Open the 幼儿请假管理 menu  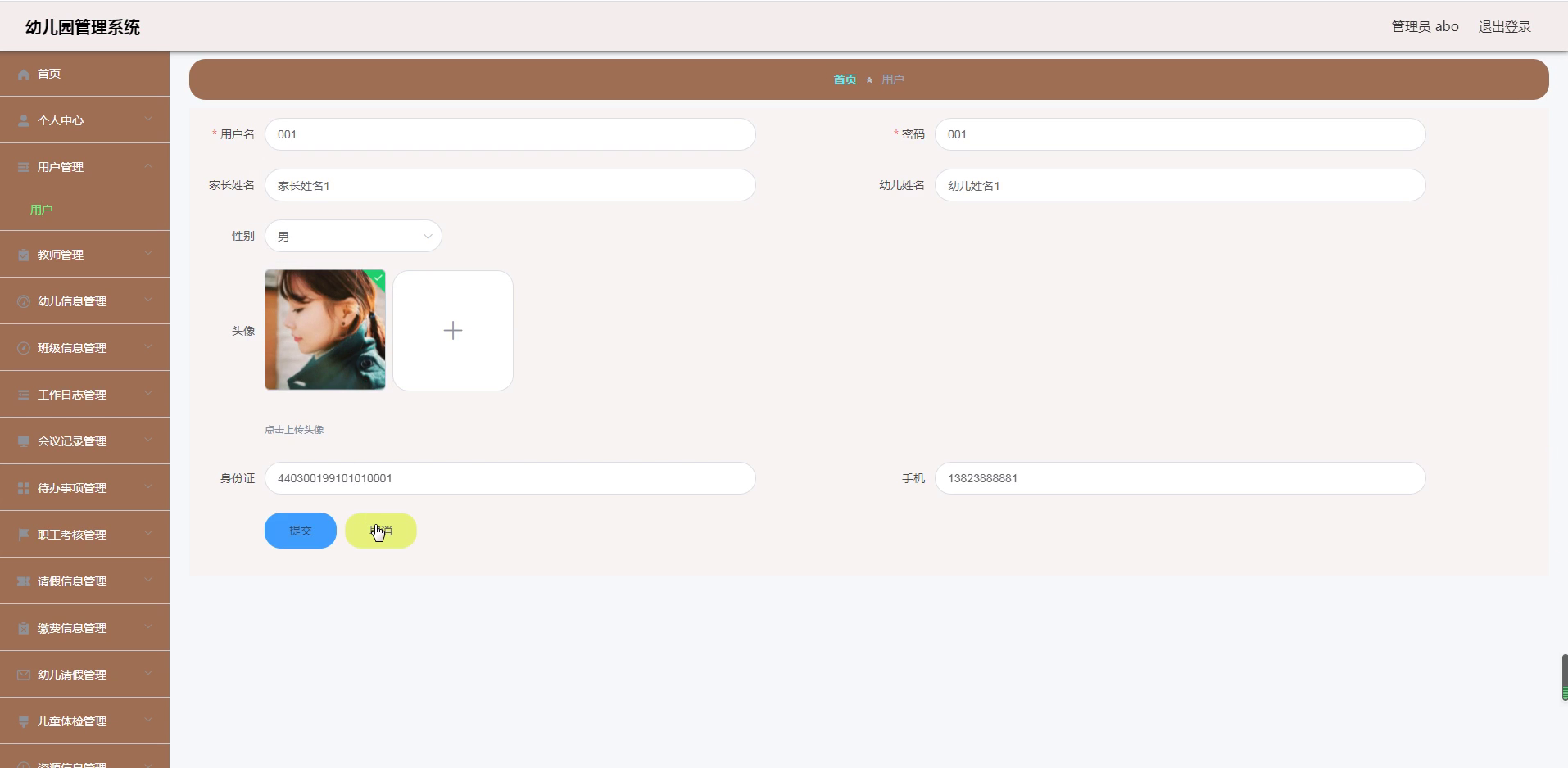click(x=84, y=675)
